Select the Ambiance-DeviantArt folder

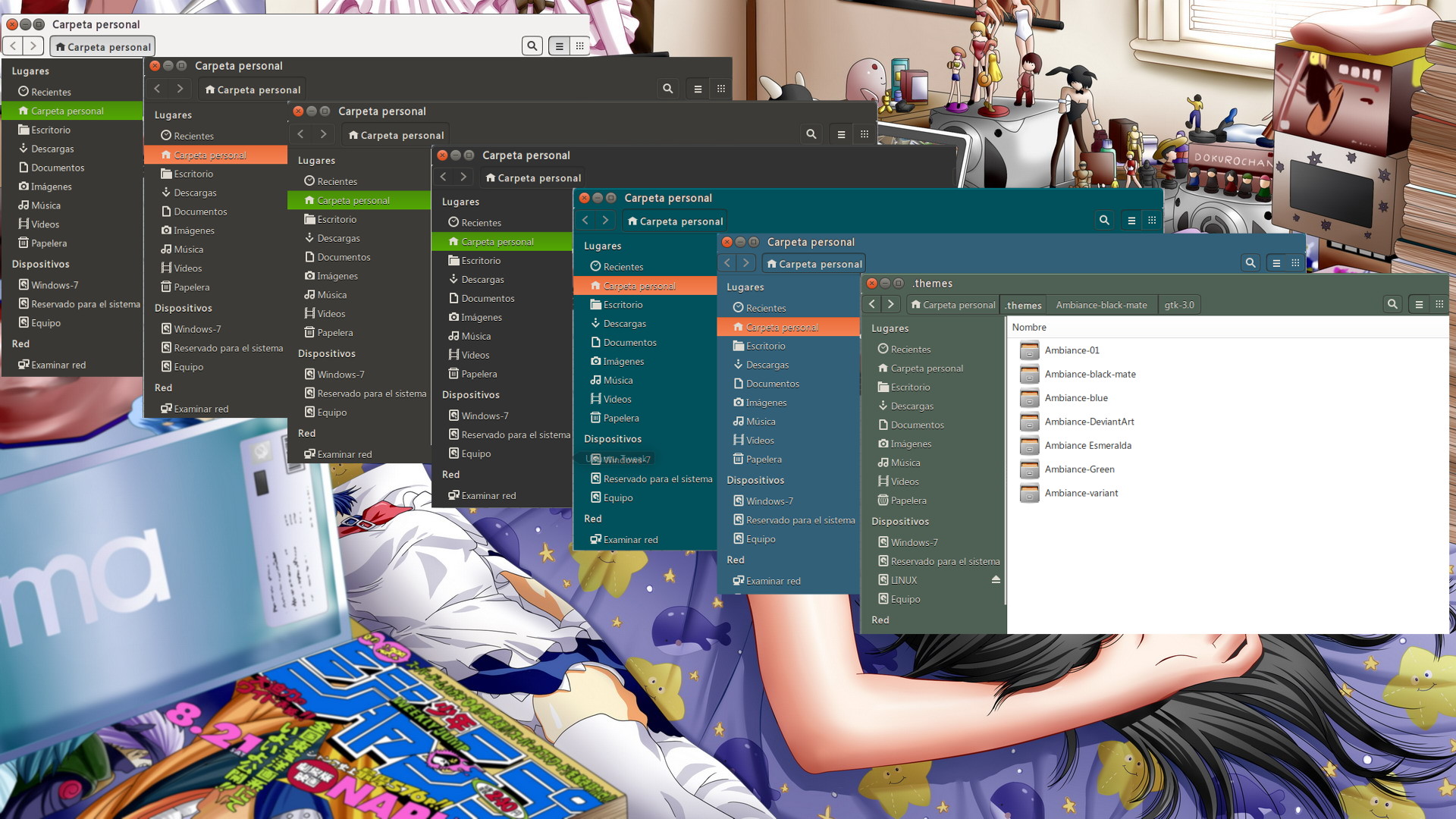(x=1090, y=422)
